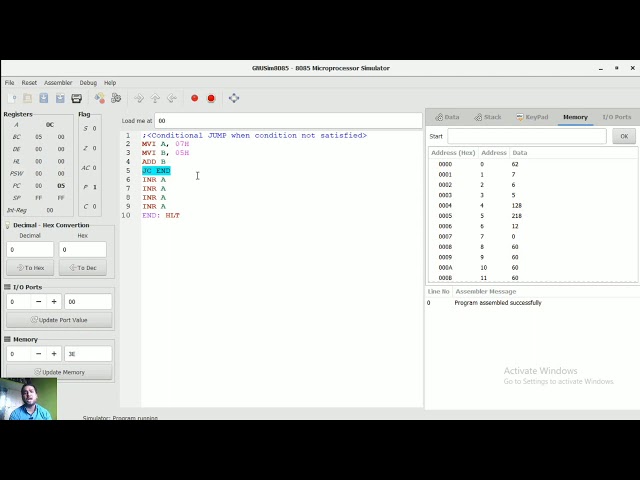640x480 pixels.
Task: Select memory row with address 0005
Action: coord(533,216)
